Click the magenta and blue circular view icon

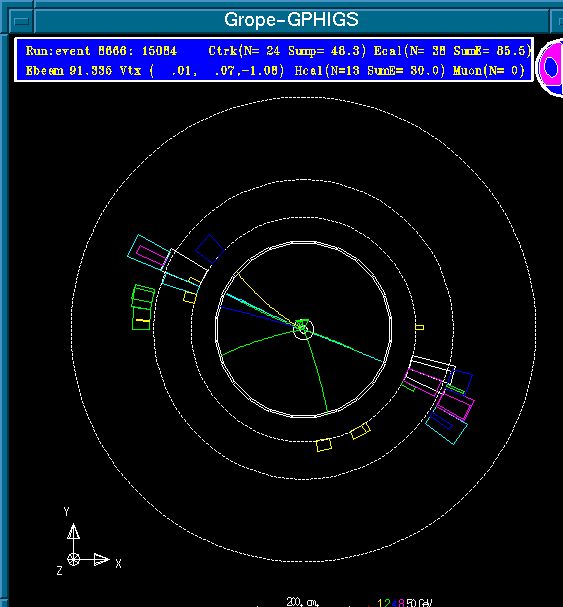click(551, 67)
